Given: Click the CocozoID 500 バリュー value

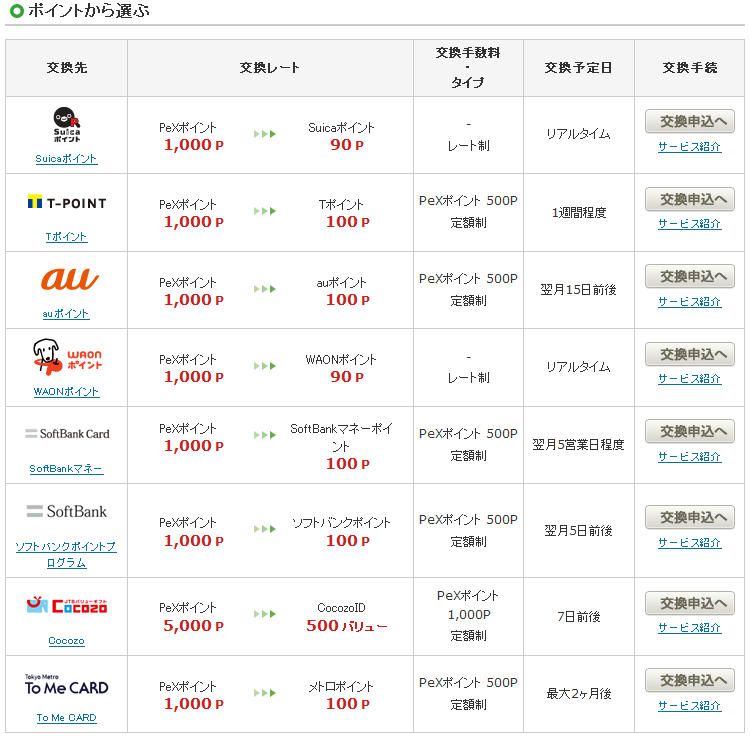Looking at the screenshot, I should click(x=347, y=625).
